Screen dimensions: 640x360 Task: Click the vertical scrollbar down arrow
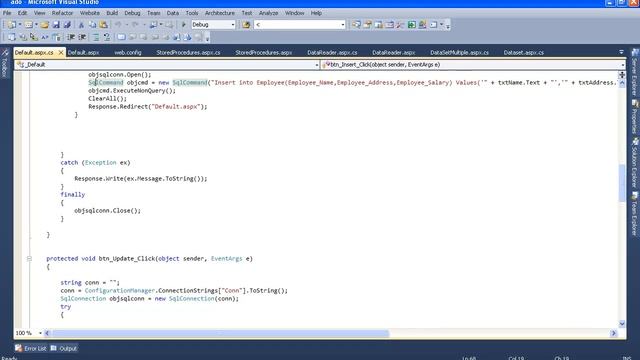pyautogui.click(x=622, y=324)
